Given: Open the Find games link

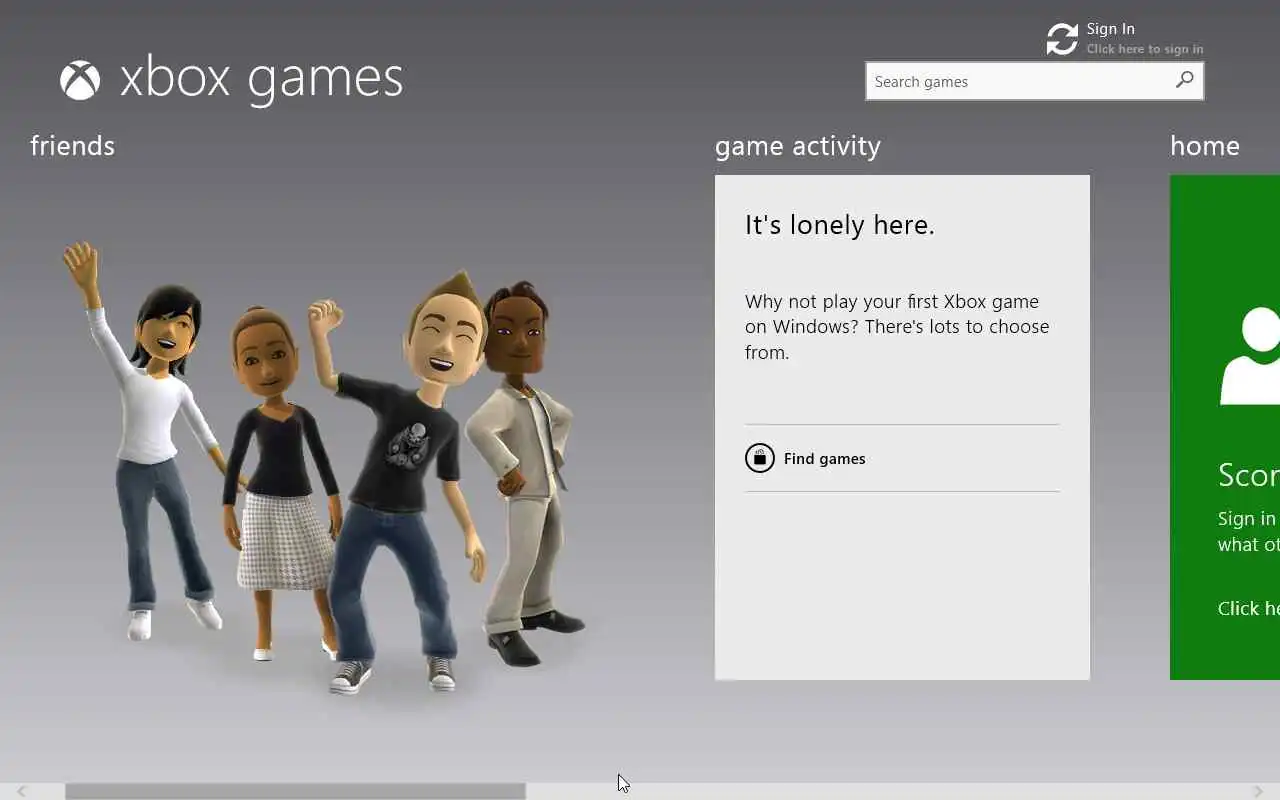Looking at the screenshot, I should pyautogui.click(x=825, y=459).
